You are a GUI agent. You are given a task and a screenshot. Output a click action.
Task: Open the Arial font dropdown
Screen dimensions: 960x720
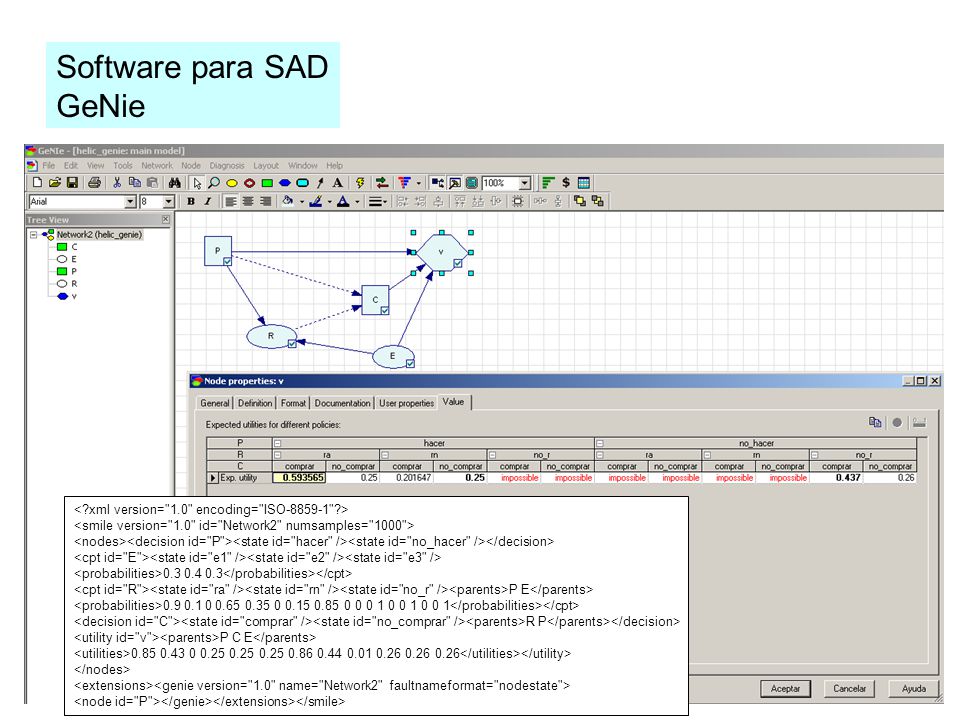[130, 201]
